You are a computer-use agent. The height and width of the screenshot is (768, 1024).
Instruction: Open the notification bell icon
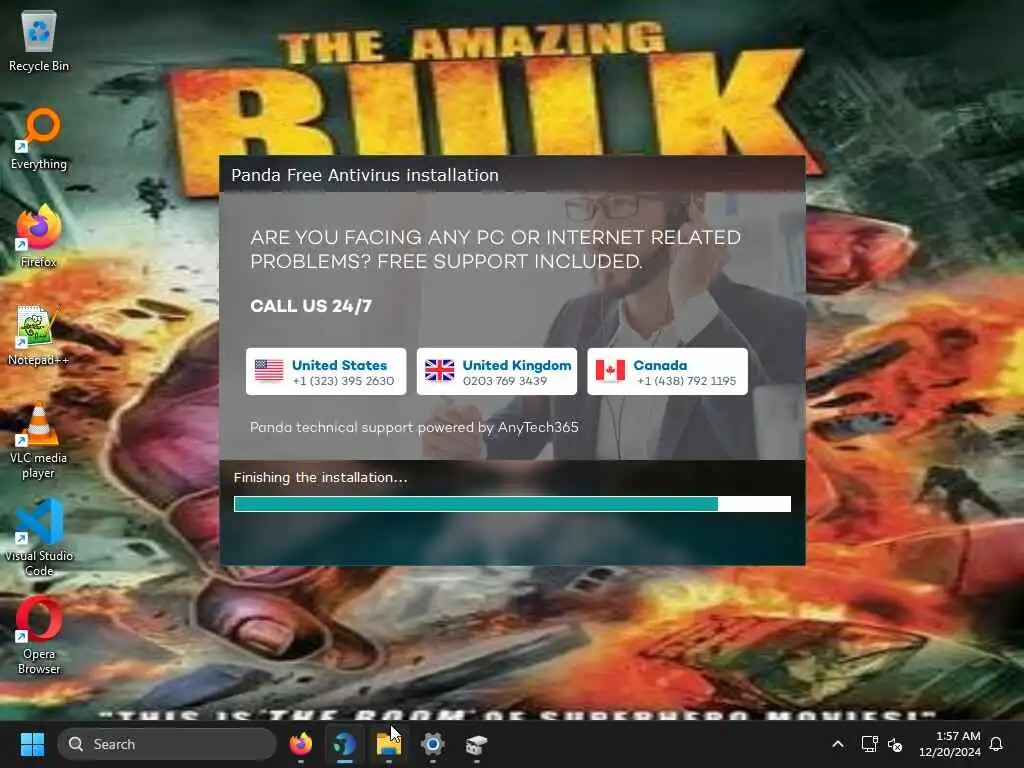click(996, 744)
